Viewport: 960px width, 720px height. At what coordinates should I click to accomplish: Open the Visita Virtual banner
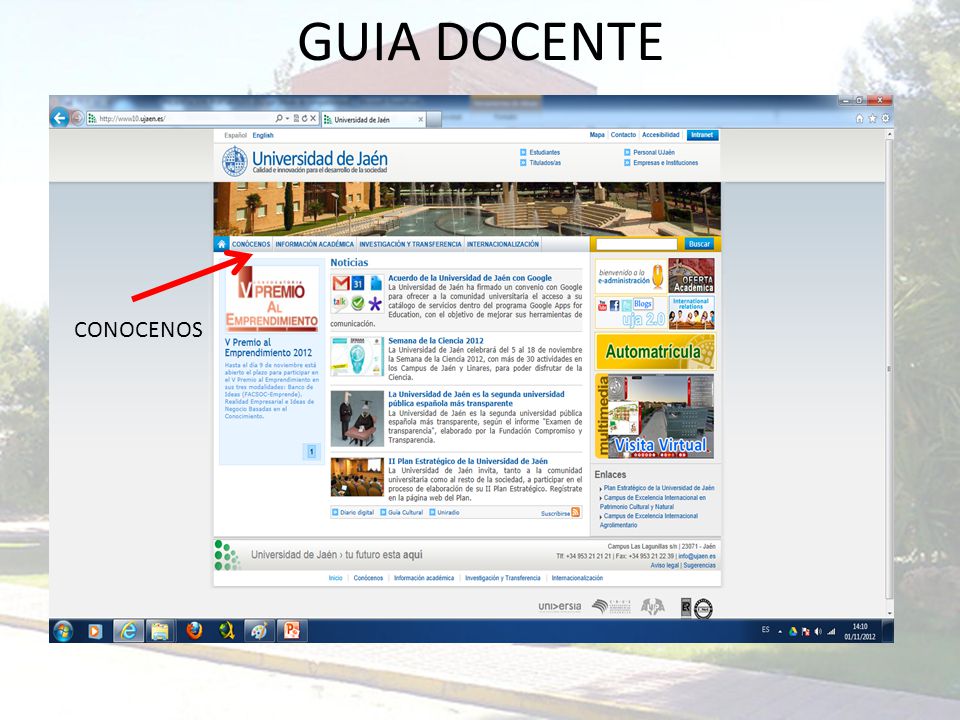click(x=654, y=416)
